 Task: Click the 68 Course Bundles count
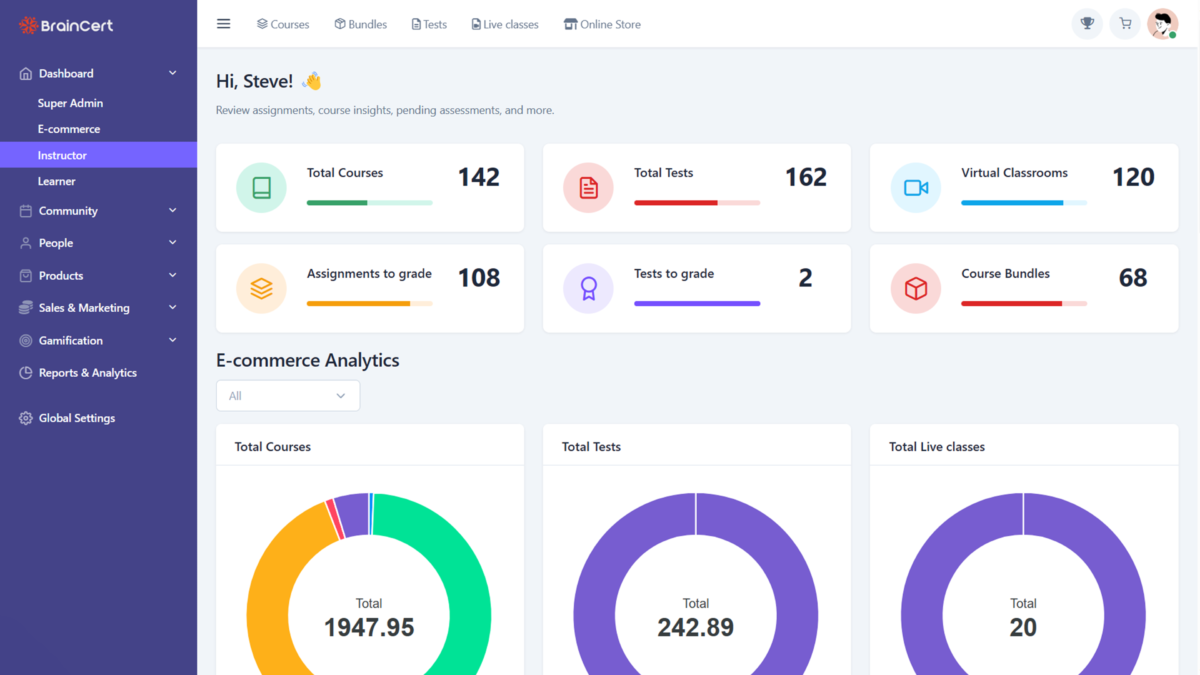1133,278
